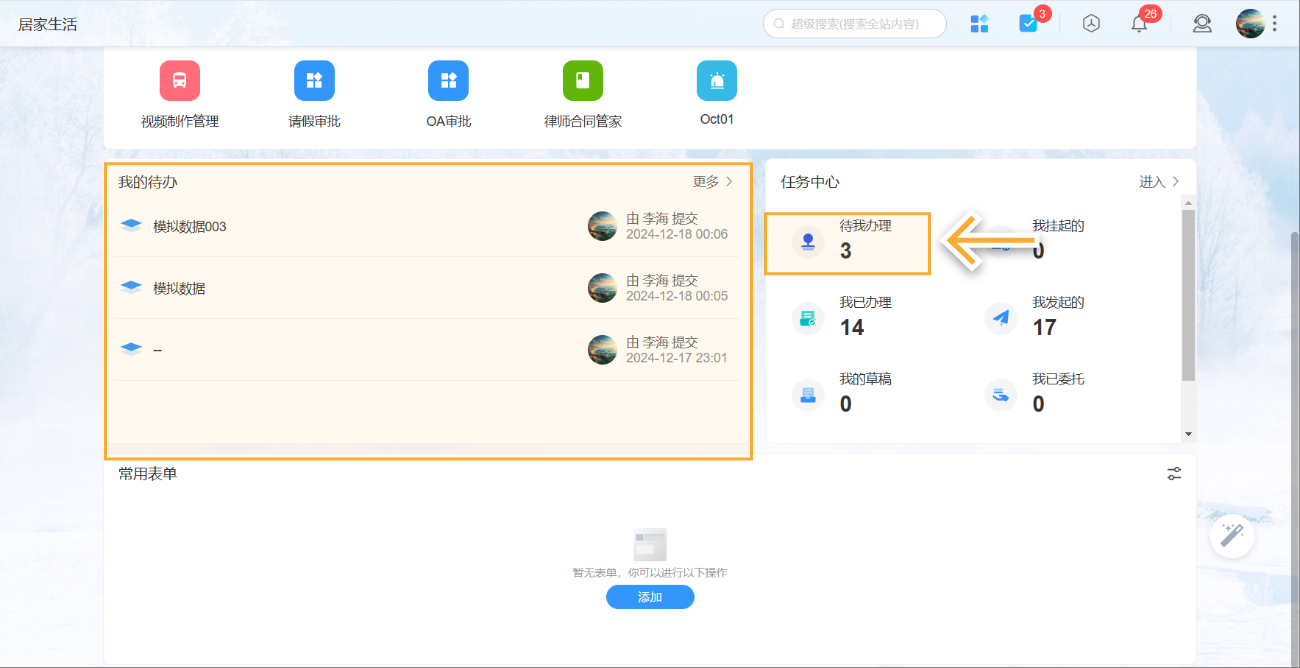Click the 超级搜索 search input field
Screen dimensions: 1300x668
[855, 24]
